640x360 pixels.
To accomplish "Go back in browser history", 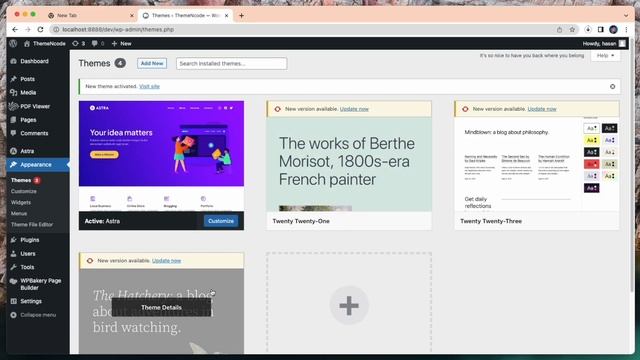I will point(15,29).
